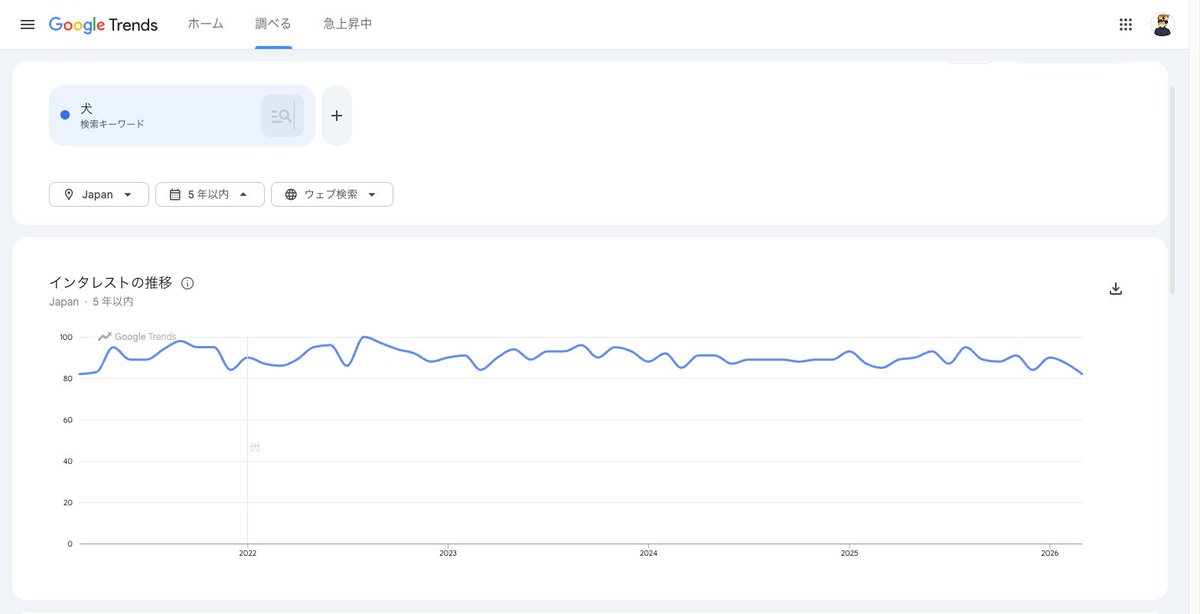Switch to the 急上昇中 tab

(348, 24)
